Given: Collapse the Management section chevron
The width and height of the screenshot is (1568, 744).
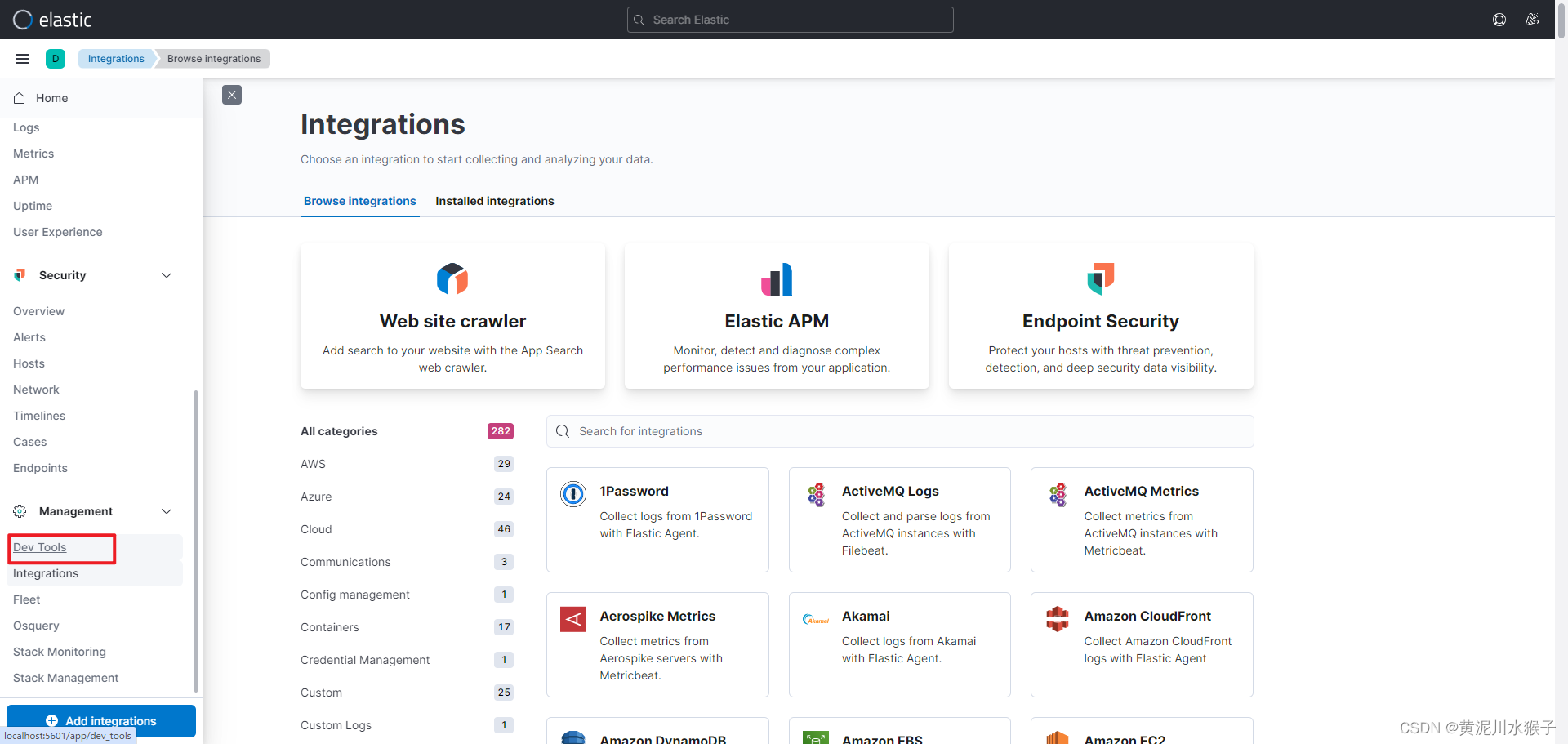Looking at the screenshot, I should 167,511.
